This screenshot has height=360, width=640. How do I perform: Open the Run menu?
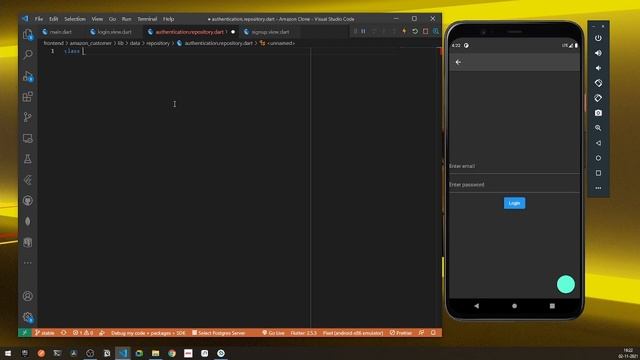tap(127, 19)
